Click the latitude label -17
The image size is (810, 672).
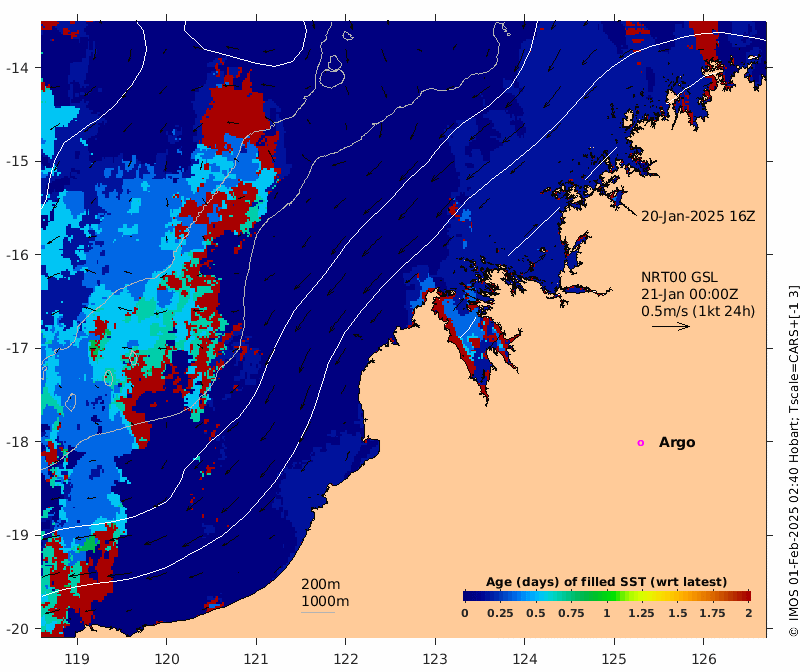pos(17,348)
